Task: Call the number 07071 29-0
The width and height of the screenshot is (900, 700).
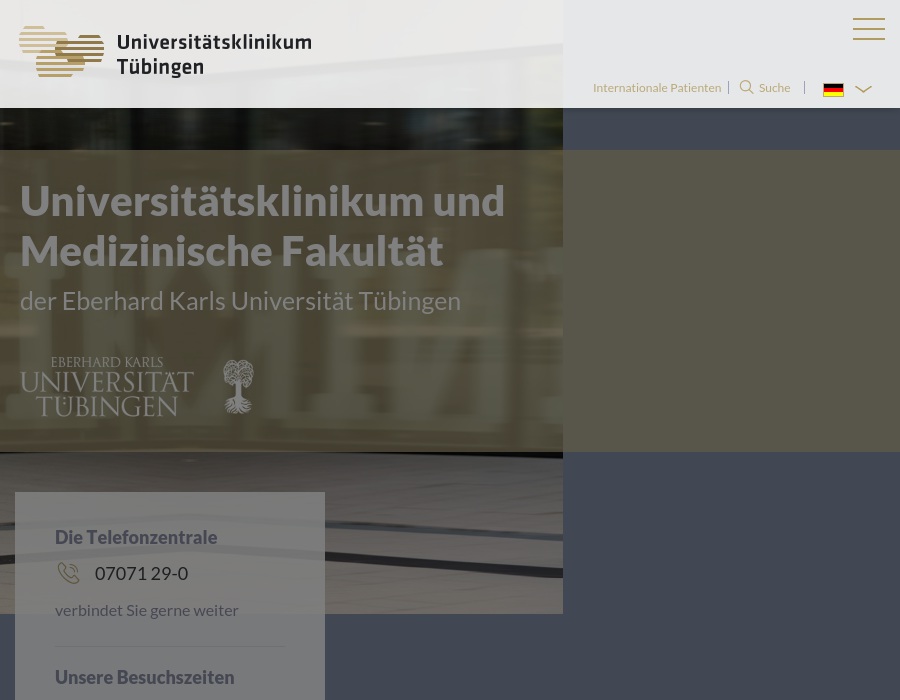Action: pyautogui.click(x=141, y=573)
